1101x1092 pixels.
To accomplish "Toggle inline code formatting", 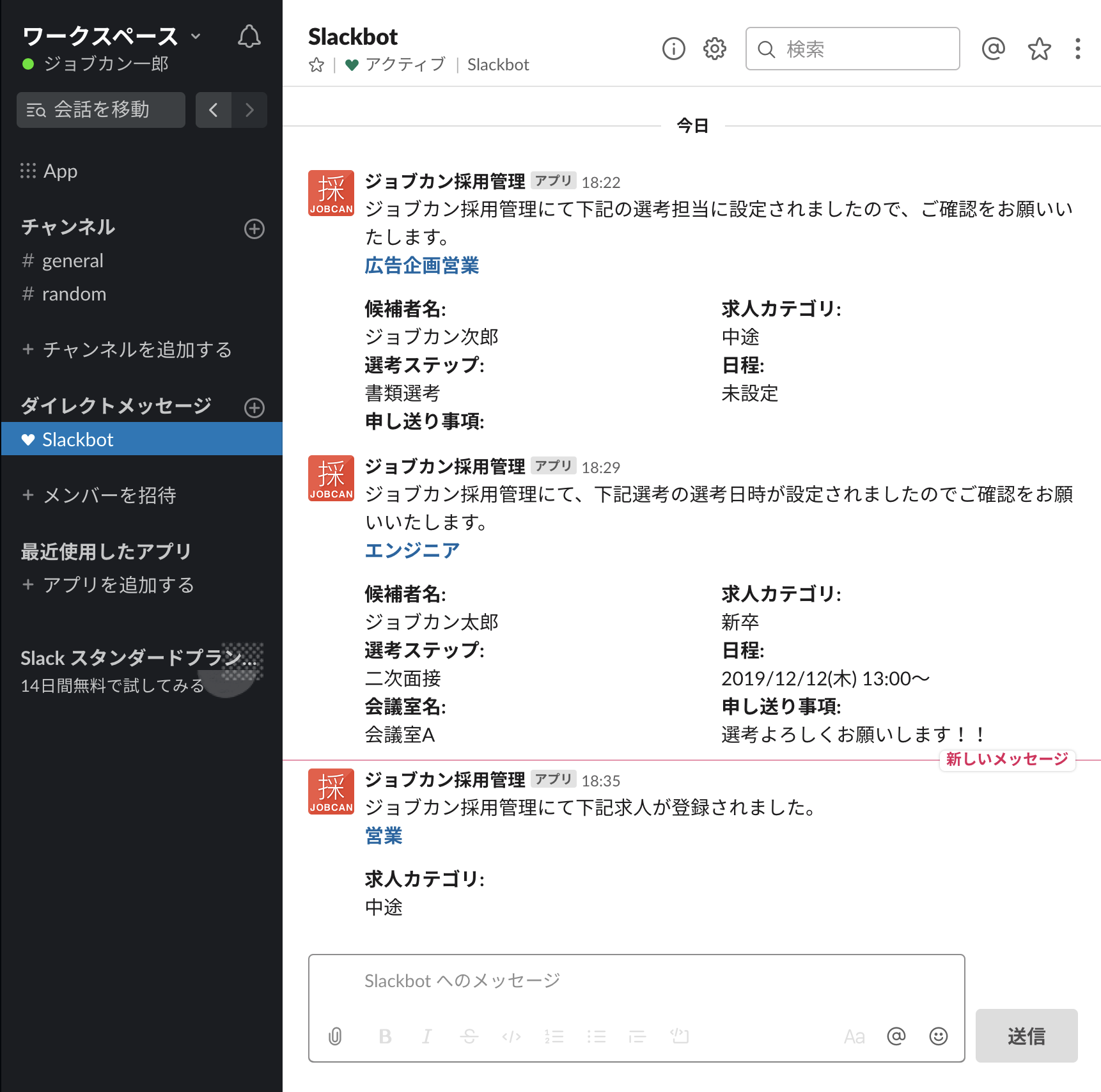I will point(511,1036).
